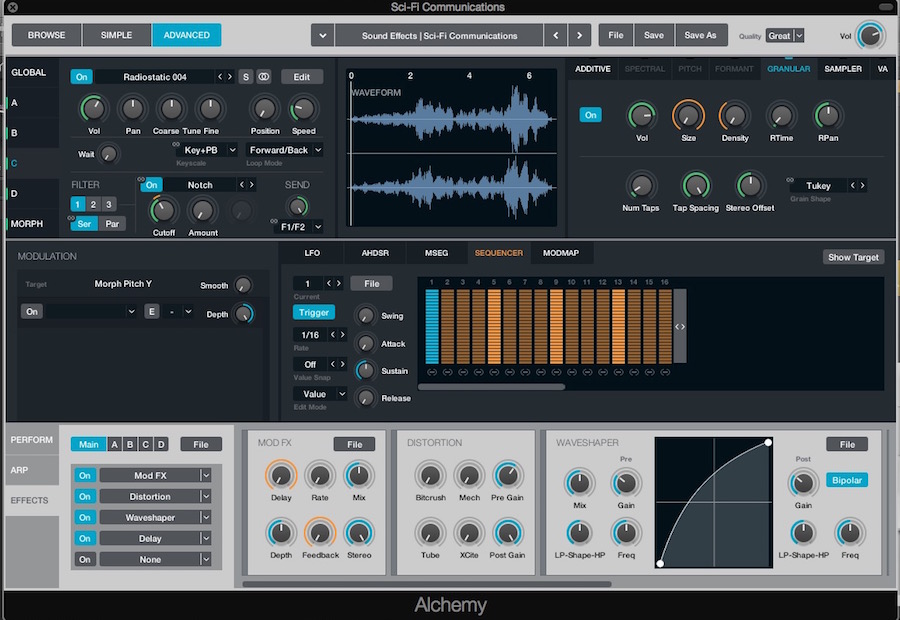Click sequencer step 9 bar

556,326
